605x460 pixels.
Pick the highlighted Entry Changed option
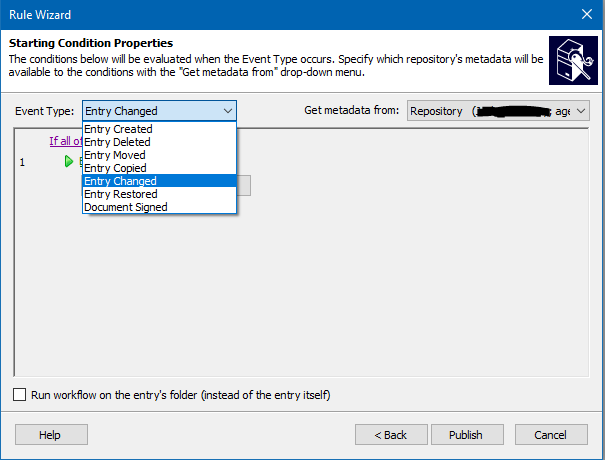tap(159, 181)
